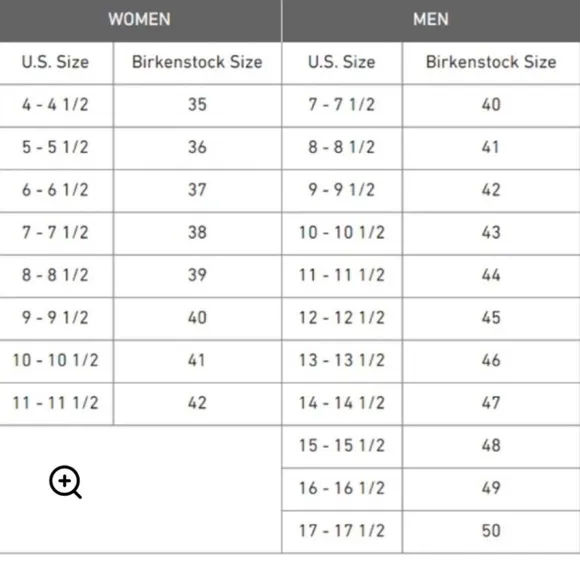Click women's U.S. size 10 - 10 1/2
The width and height of the screenshot is (580, 580).
[x=56, y=361]
